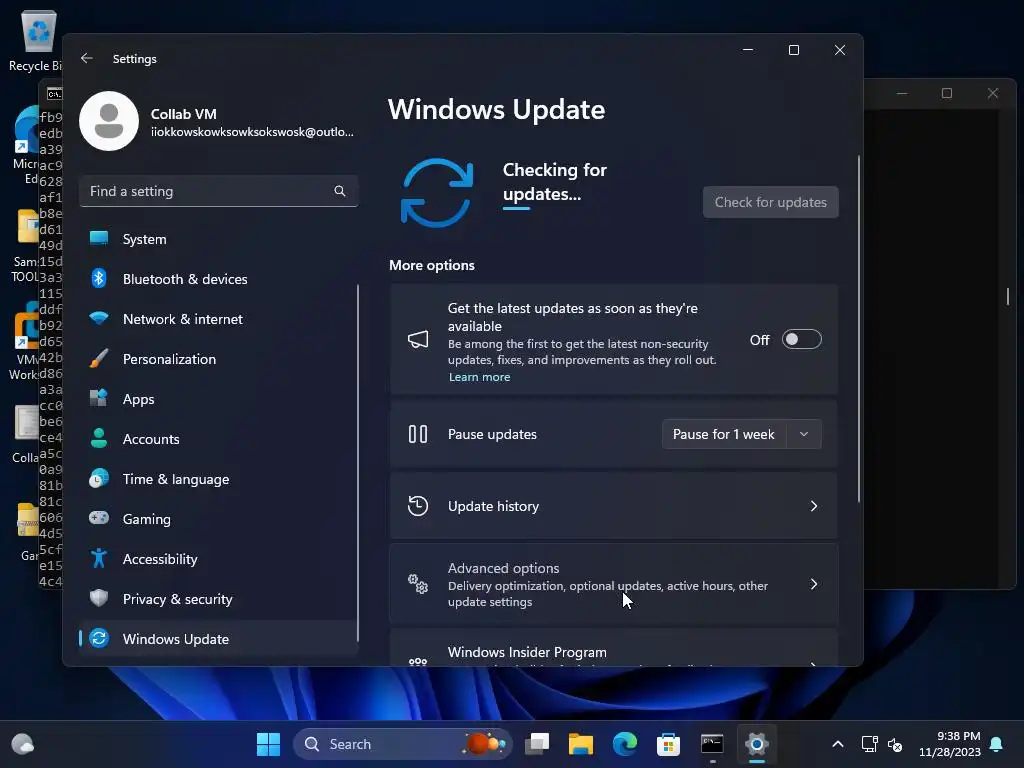Click the Settings content vertical scrollbar
The image size is (1024, 768).
[858, 328]
